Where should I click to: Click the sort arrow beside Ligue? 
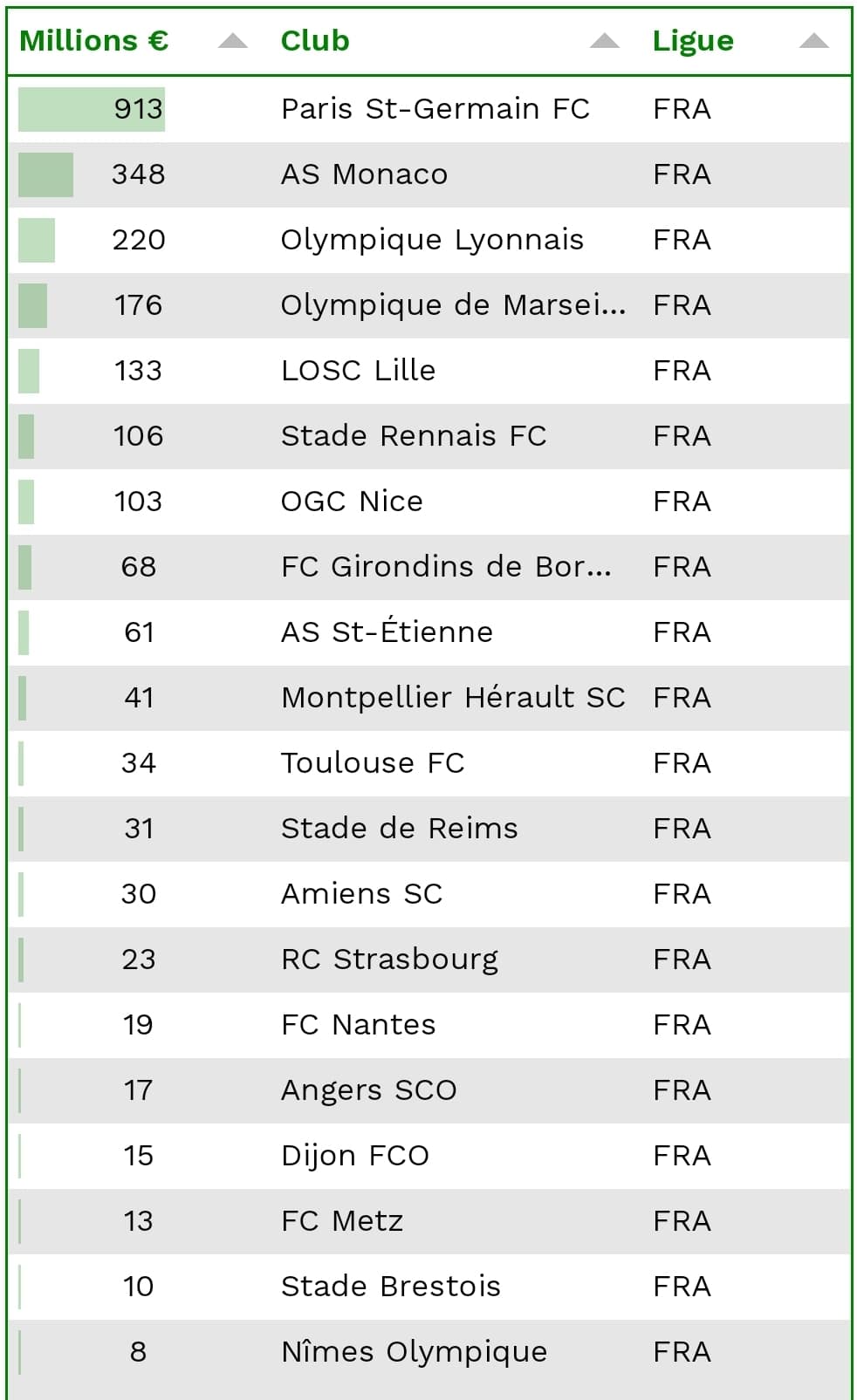coord(813,40)
